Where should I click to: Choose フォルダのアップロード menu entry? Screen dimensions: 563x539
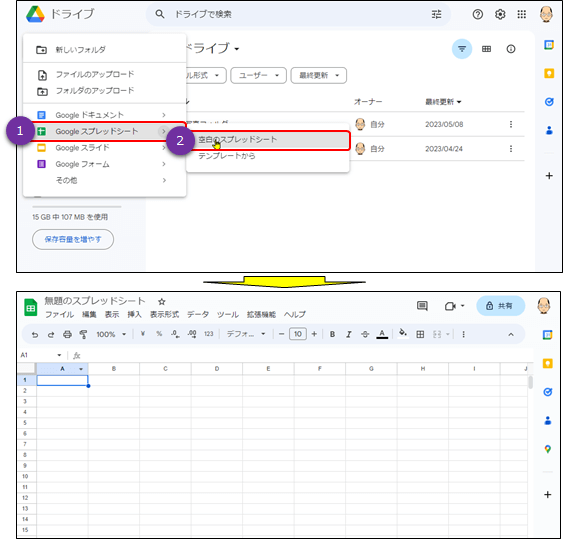pyautogui.click(x=104, y=91)
